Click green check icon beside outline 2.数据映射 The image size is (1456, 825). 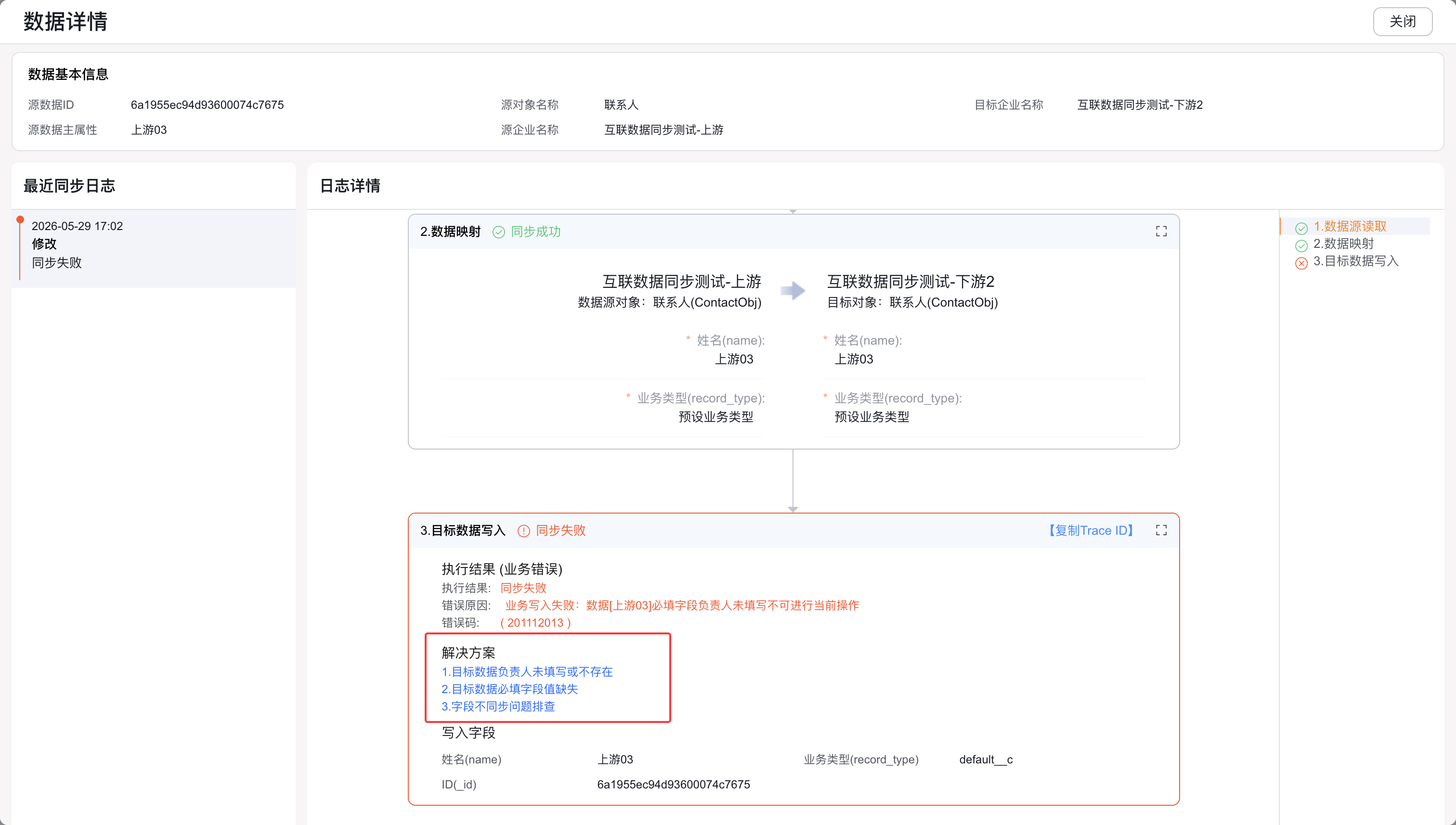[x=1301, y=245]
